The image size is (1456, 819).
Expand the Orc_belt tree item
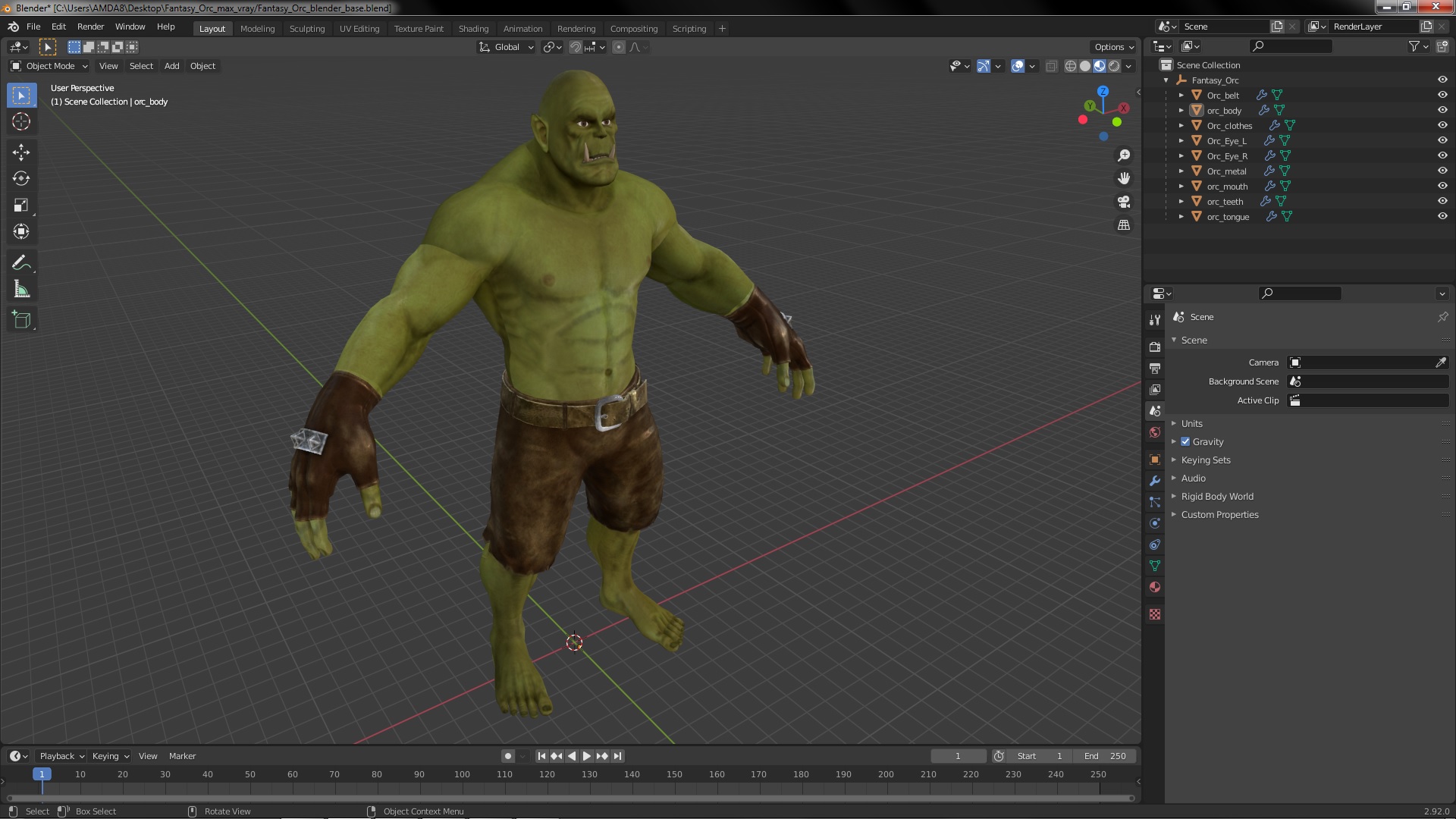coord(1181,96)
